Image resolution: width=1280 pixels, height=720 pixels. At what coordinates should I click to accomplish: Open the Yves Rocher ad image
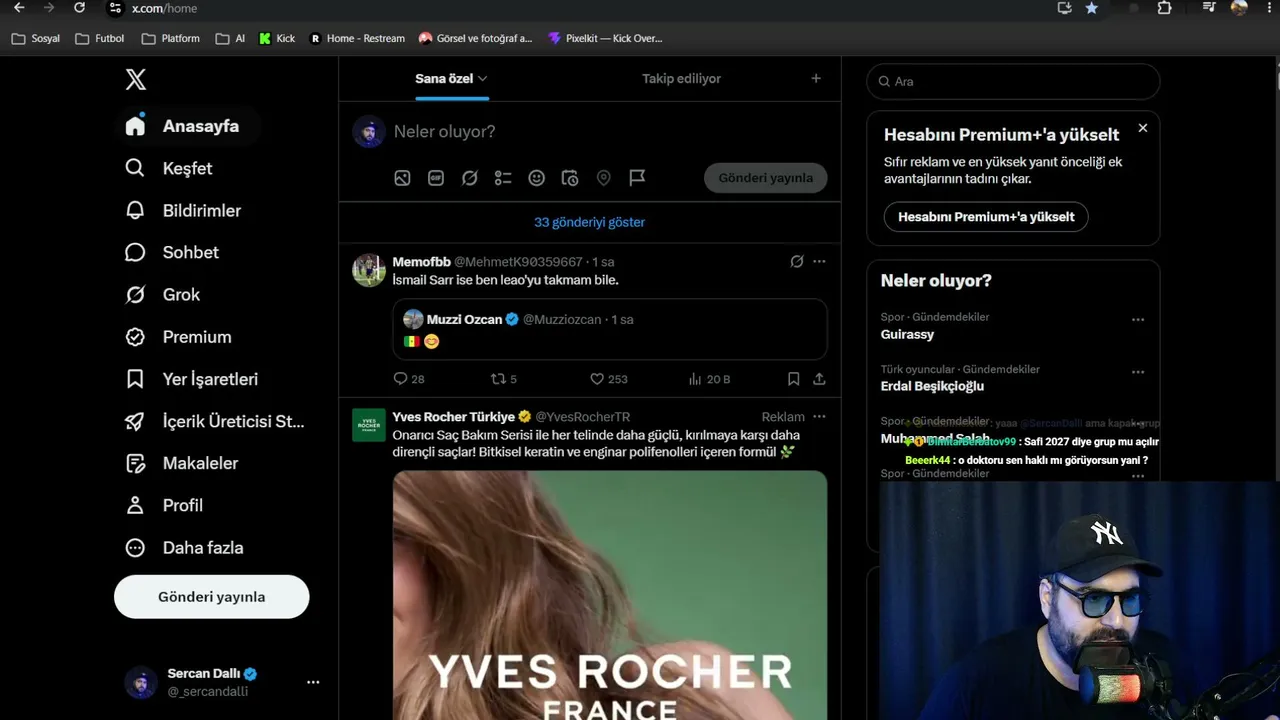coord(610,595)
